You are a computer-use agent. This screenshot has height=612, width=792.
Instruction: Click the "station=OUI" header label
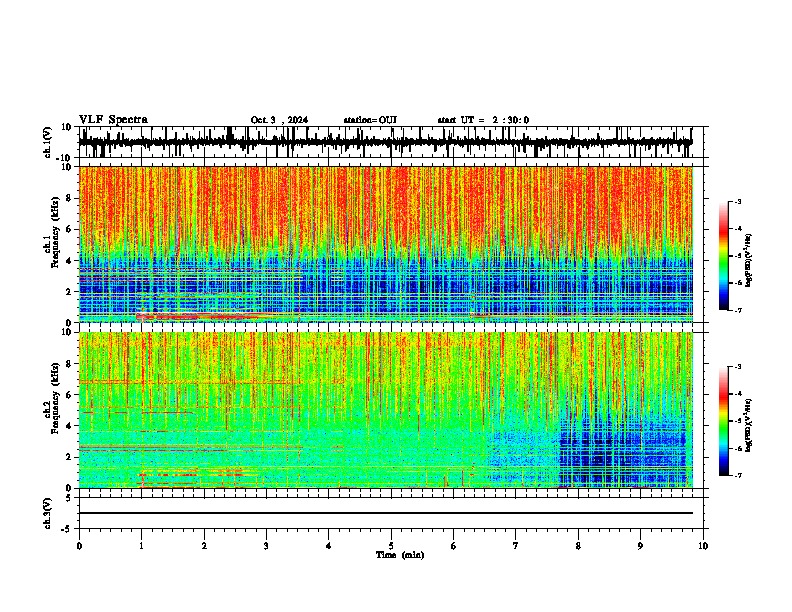coord(370,120)
